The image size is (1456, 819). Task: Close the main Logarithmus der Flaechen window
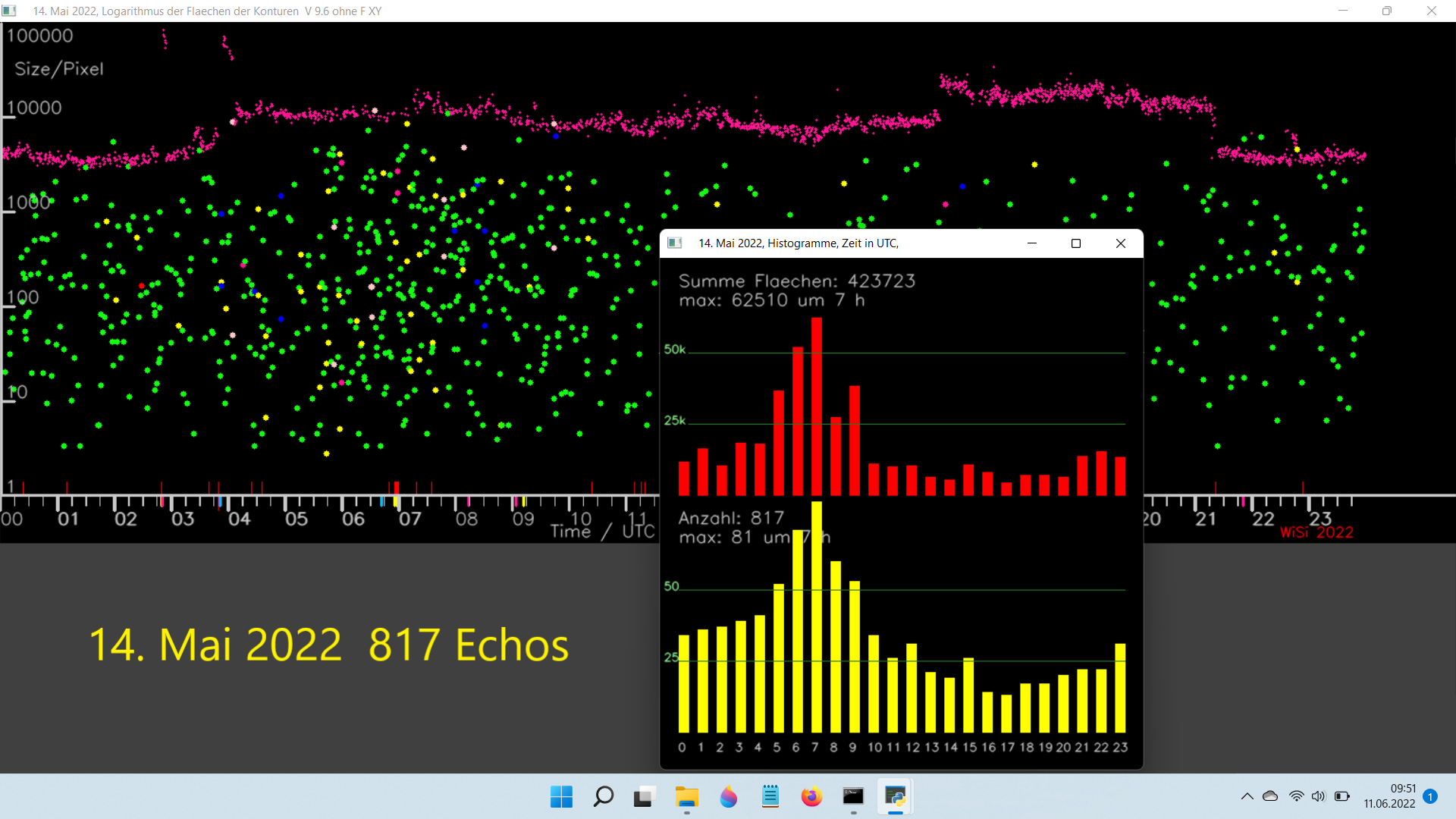tap(1432, 11)
